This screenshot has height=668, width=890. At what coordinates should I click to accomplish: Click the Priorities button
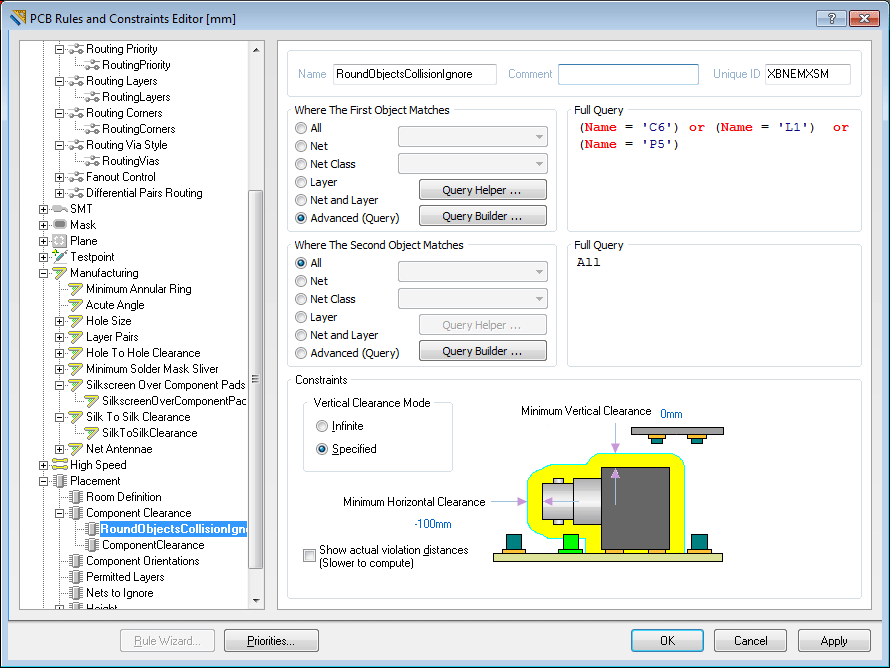(271, 641)
